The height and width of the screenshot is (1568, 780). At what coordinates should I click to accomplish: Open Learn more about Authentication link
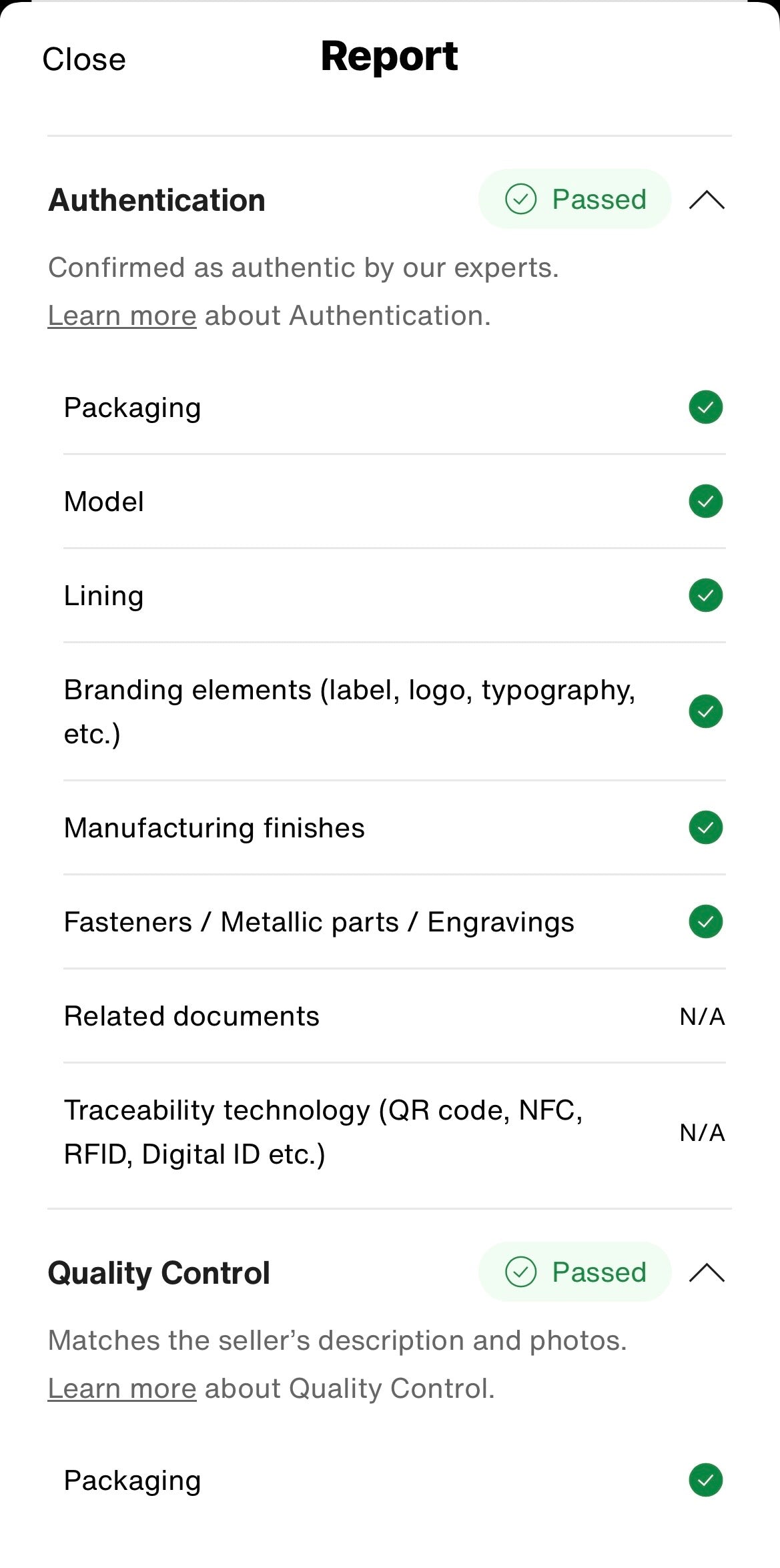point(122,316)
